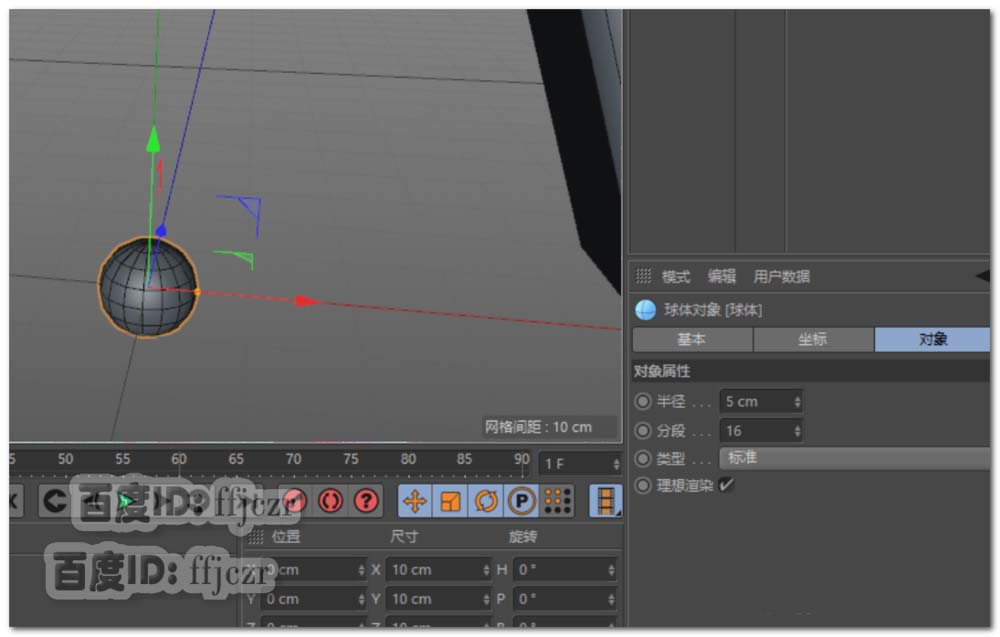Toggle the 类型 animation circle button
Image resolution: width=1000 pixels, height=637 pixels.
coord(643,458)
